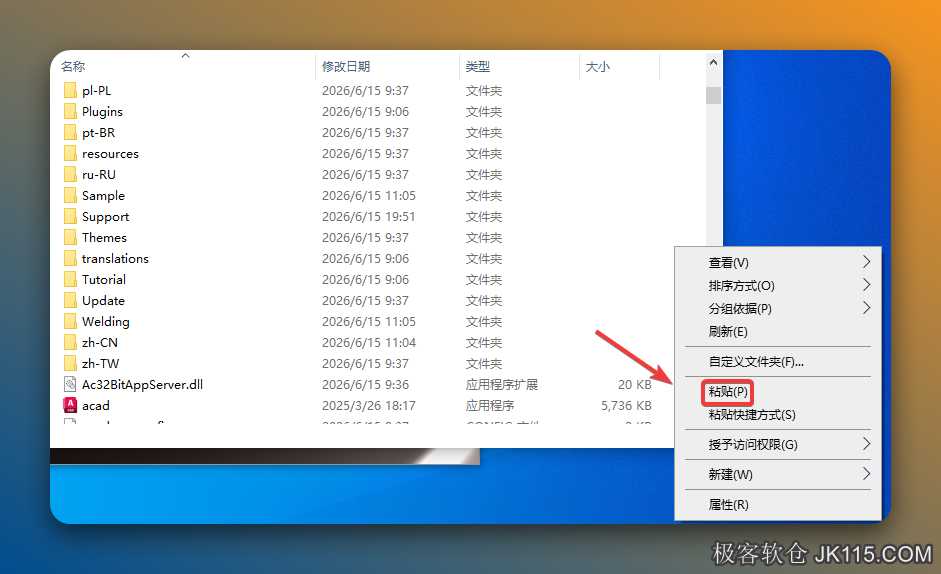Click type 应用程序 in the acad row
Image resolution: width=941 pixels, height=574 pixels.
490,406
